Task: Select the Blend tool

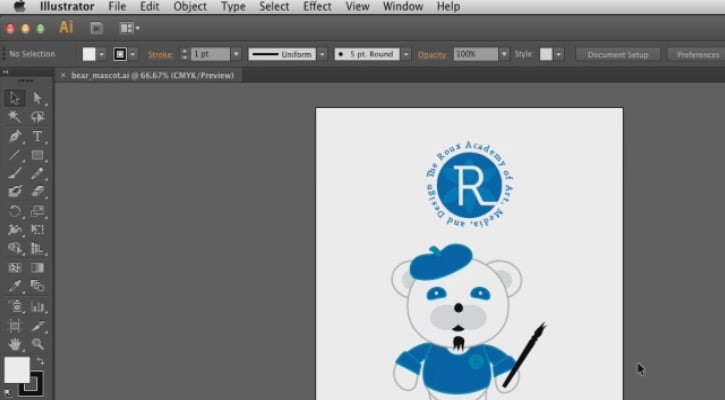Action: tap(37, 286)
